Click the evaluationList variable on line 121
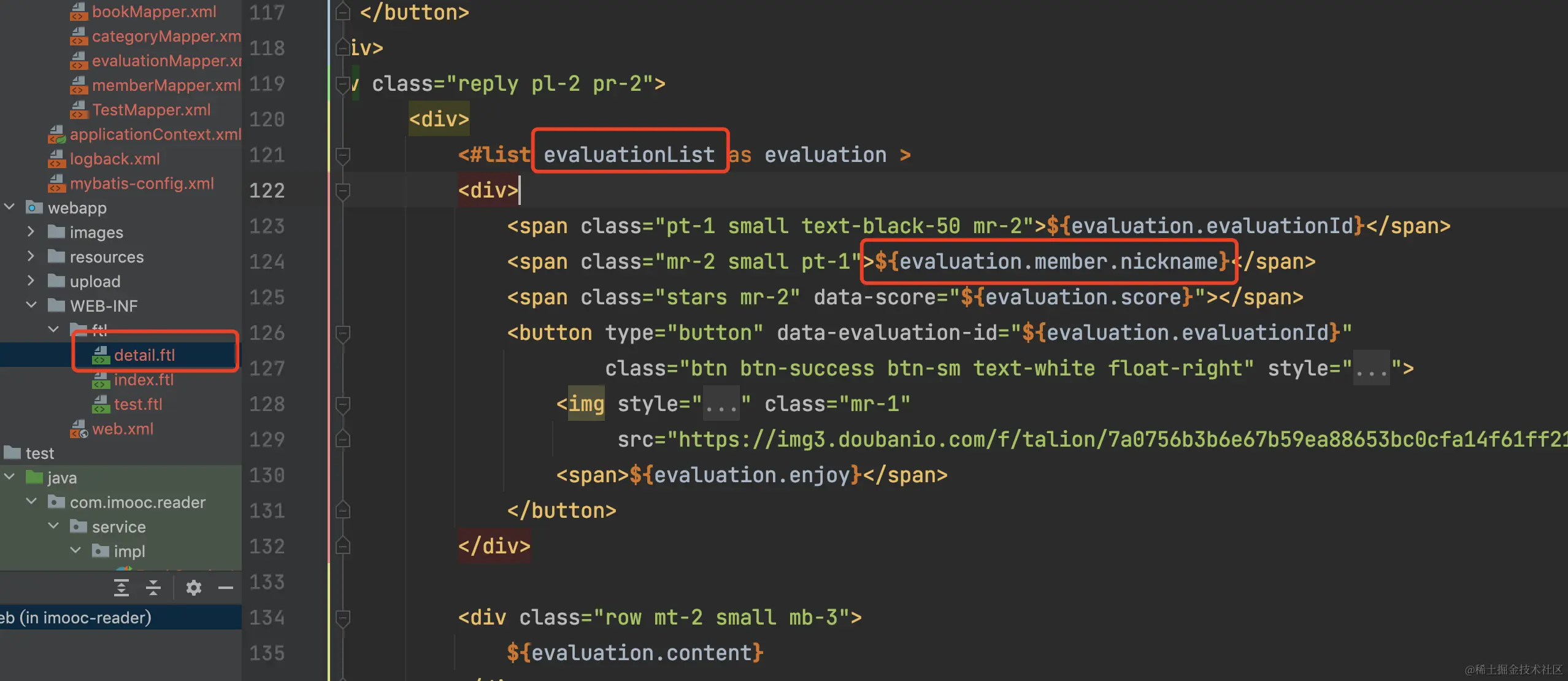The width and height of the screenshot is (1568, 681). point(629,155)
